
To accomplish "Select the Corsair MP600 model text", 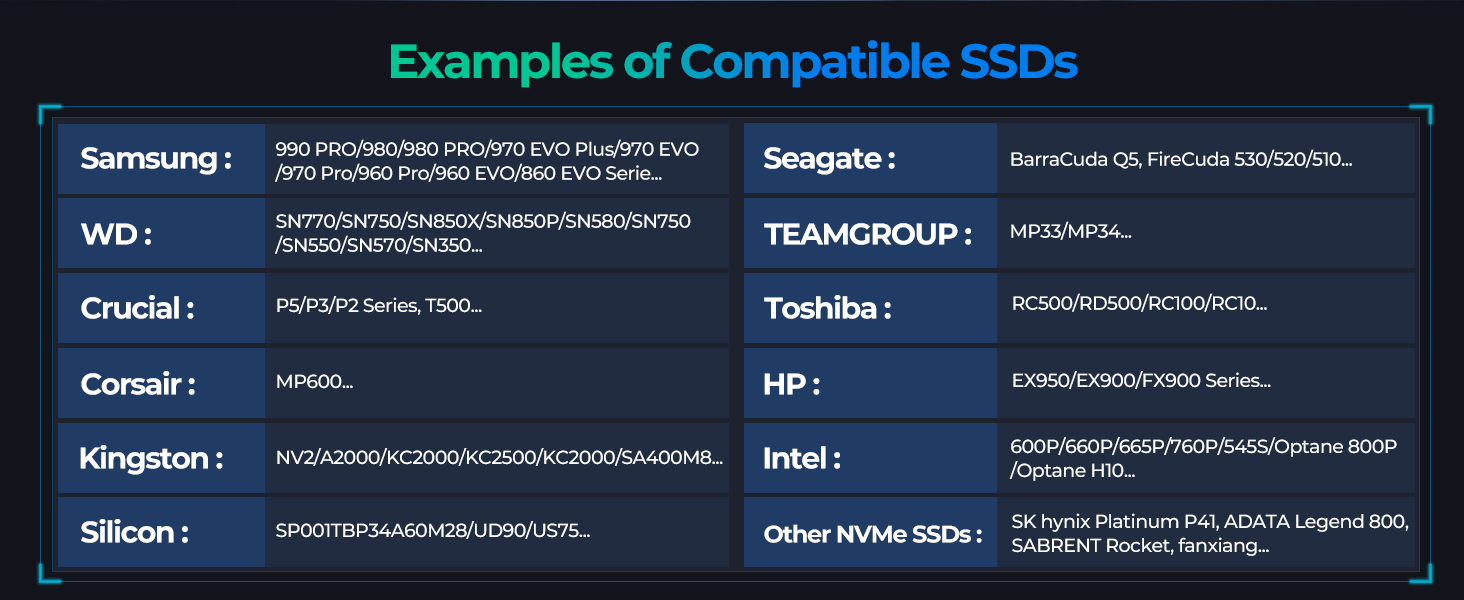I will 314,382.
